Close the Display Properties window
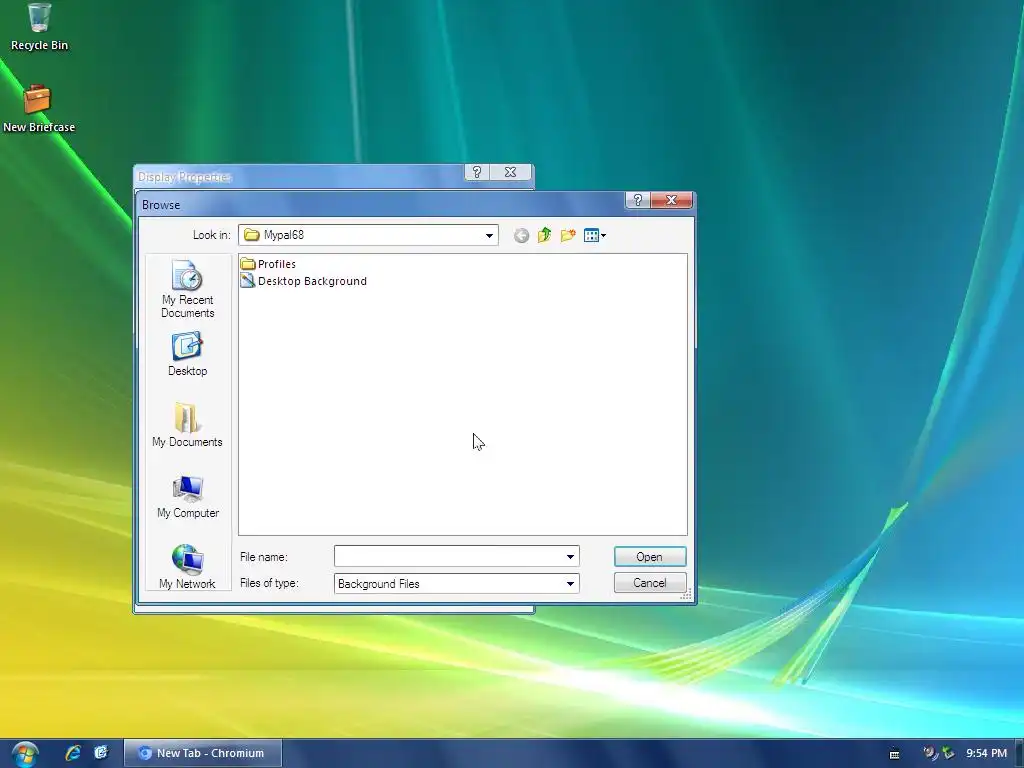 [x=511, y=172]
